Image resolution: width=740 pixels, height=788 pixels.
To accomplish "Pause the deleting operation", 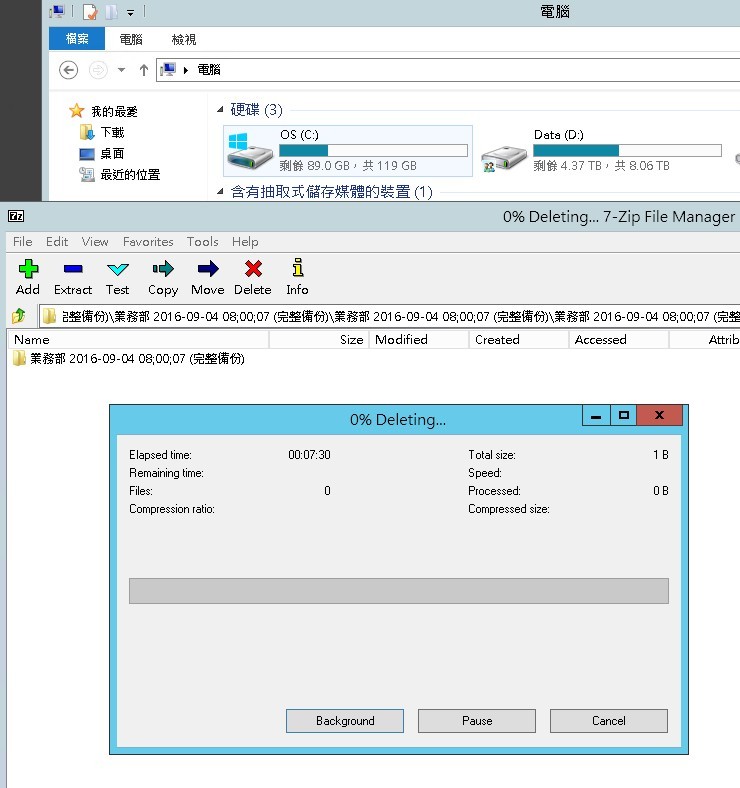I will [477, 721].
